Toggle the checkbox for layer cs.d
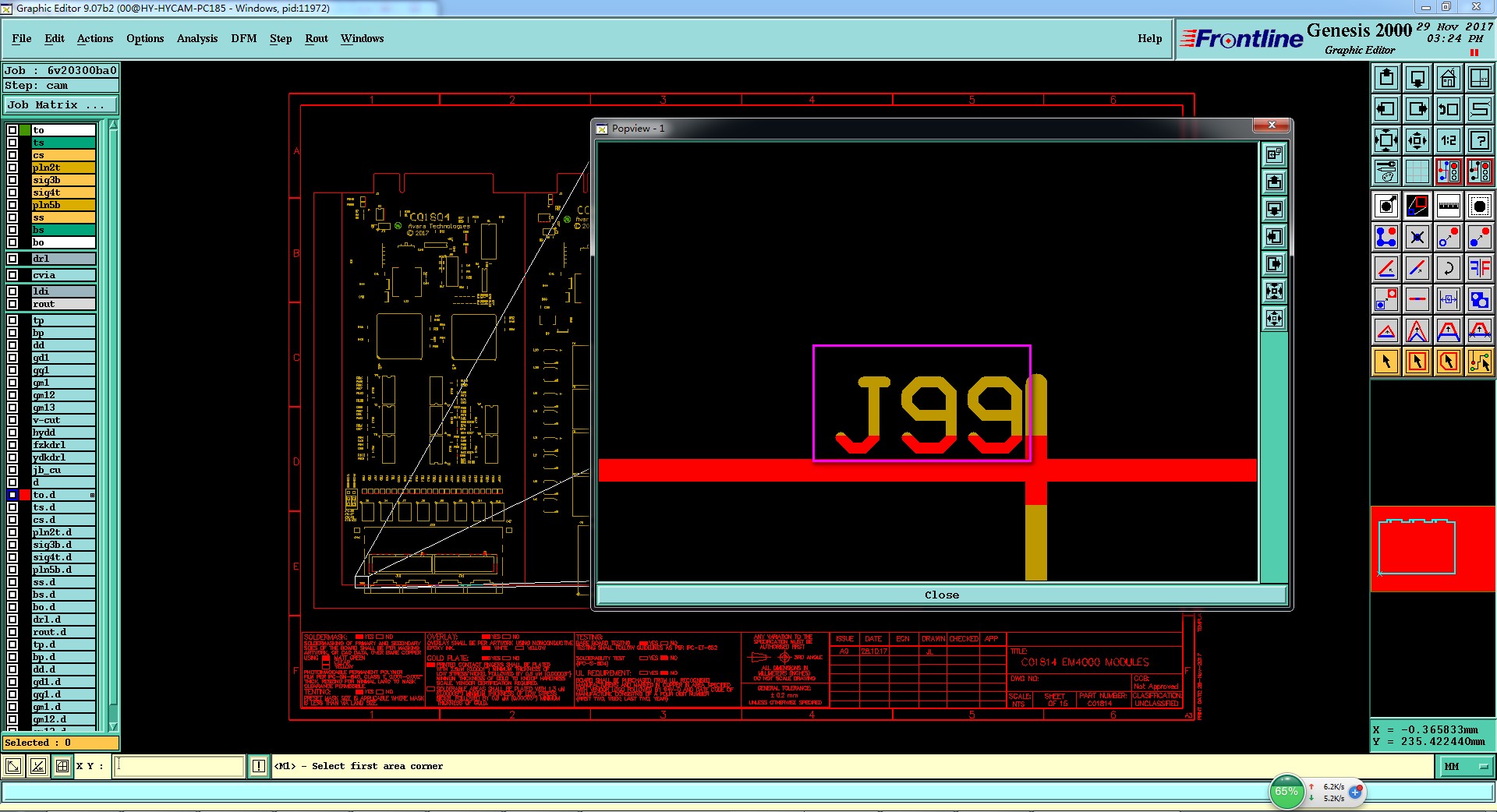The width and height of the screenshot is (1497, 812). tap(12, 520)
